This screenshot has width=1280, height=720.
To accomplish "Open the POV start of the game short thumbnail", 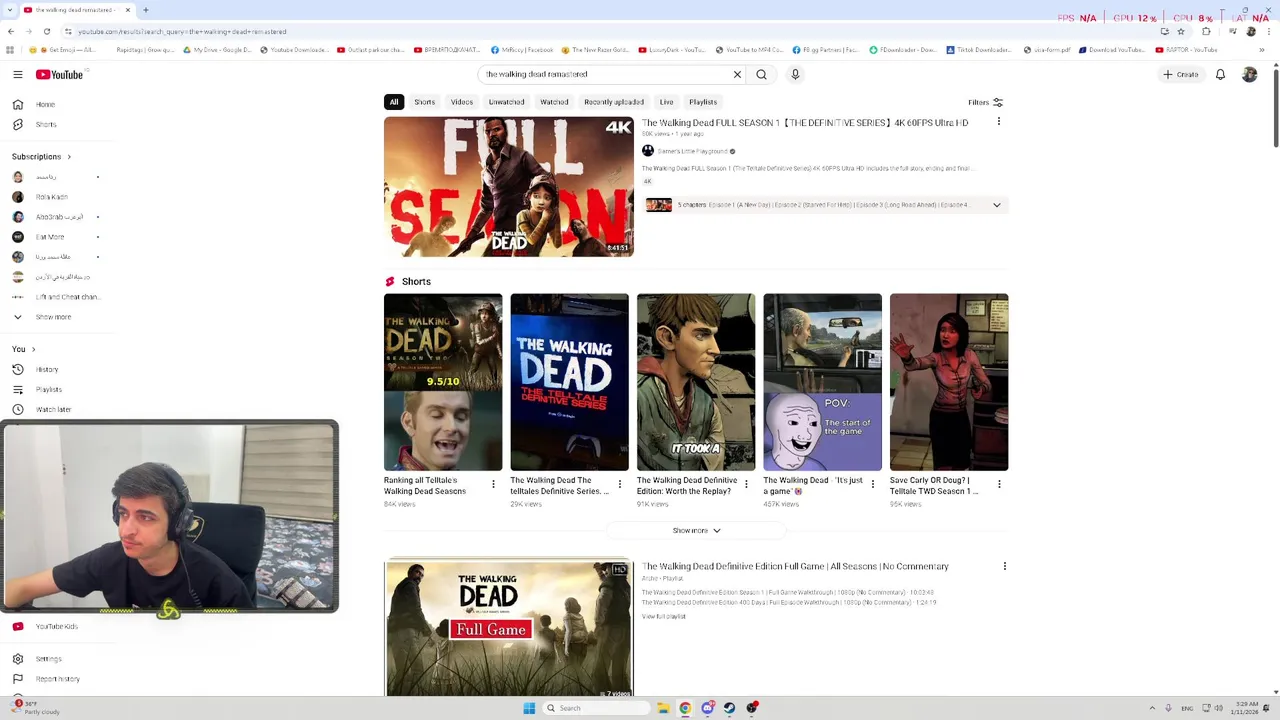I will coord(823,382).
